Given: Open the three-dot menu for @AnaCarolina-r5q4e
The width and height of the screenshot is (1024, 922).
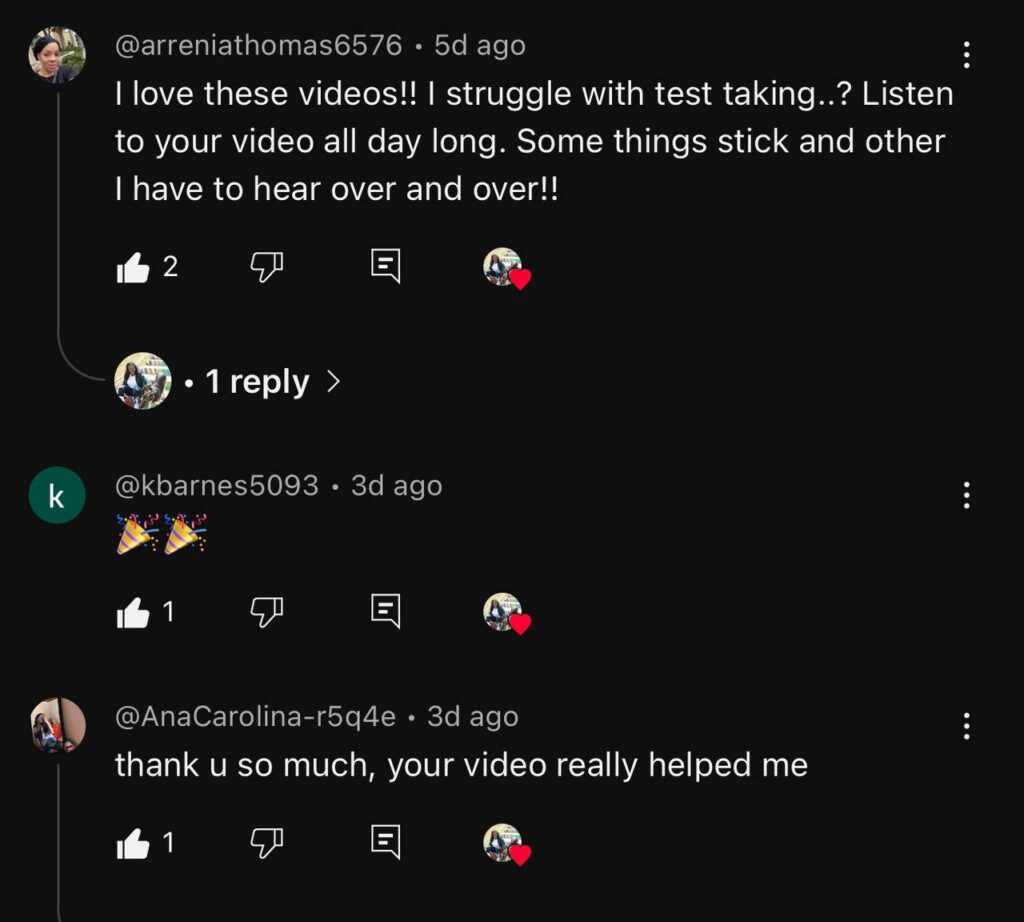Looking at the screenshot, I should tap(966, 726).
